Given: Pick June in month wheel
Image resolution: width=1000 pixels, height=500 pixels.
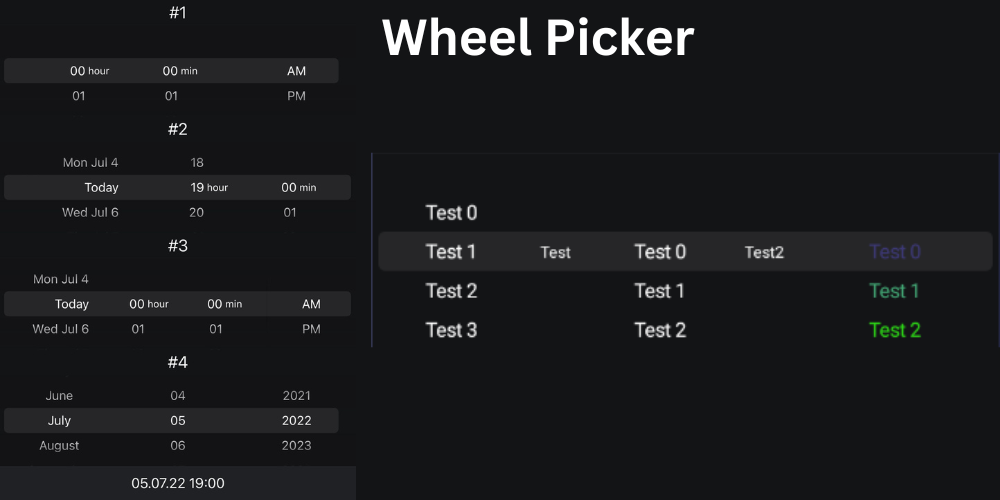Looking at the screenshot, I should coord(59,396).
